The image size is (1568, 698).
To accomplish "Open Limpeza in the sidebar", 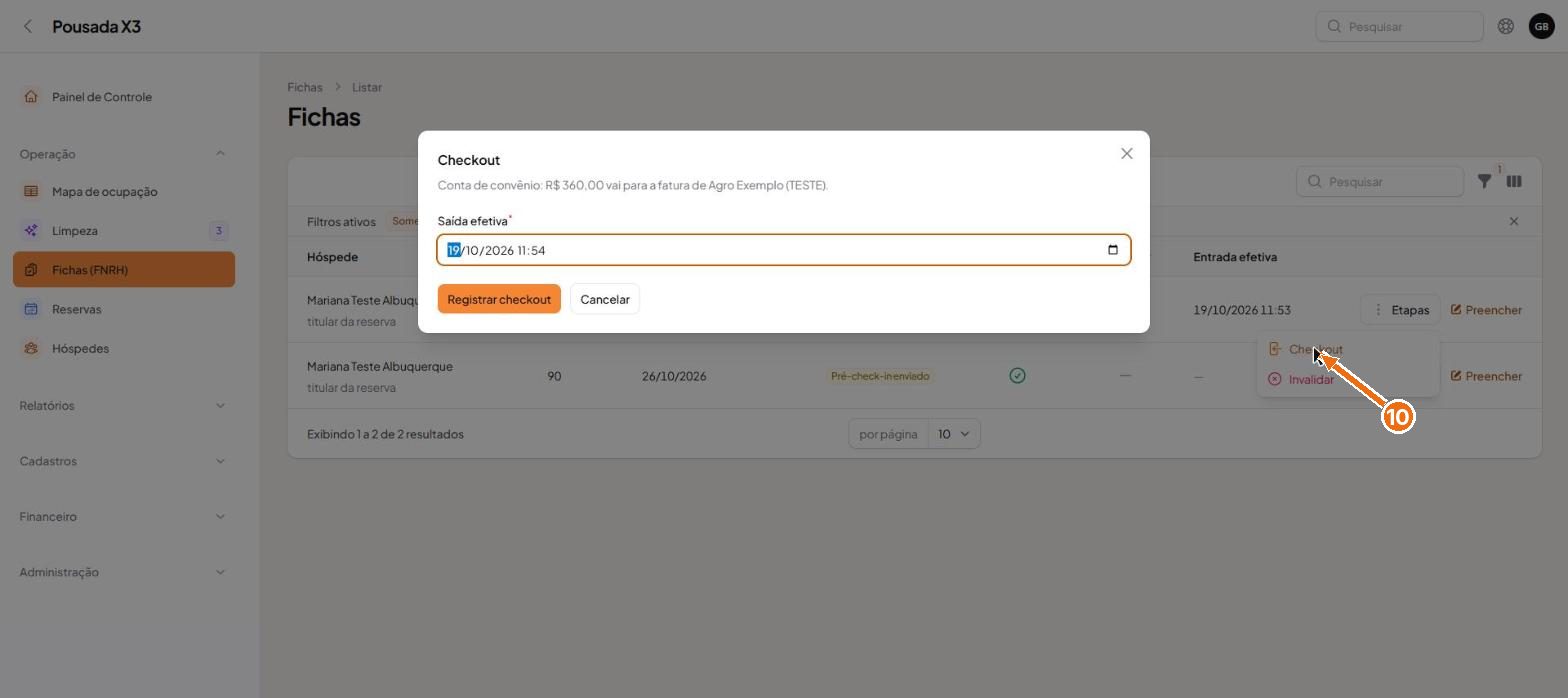I will point(124,231).
